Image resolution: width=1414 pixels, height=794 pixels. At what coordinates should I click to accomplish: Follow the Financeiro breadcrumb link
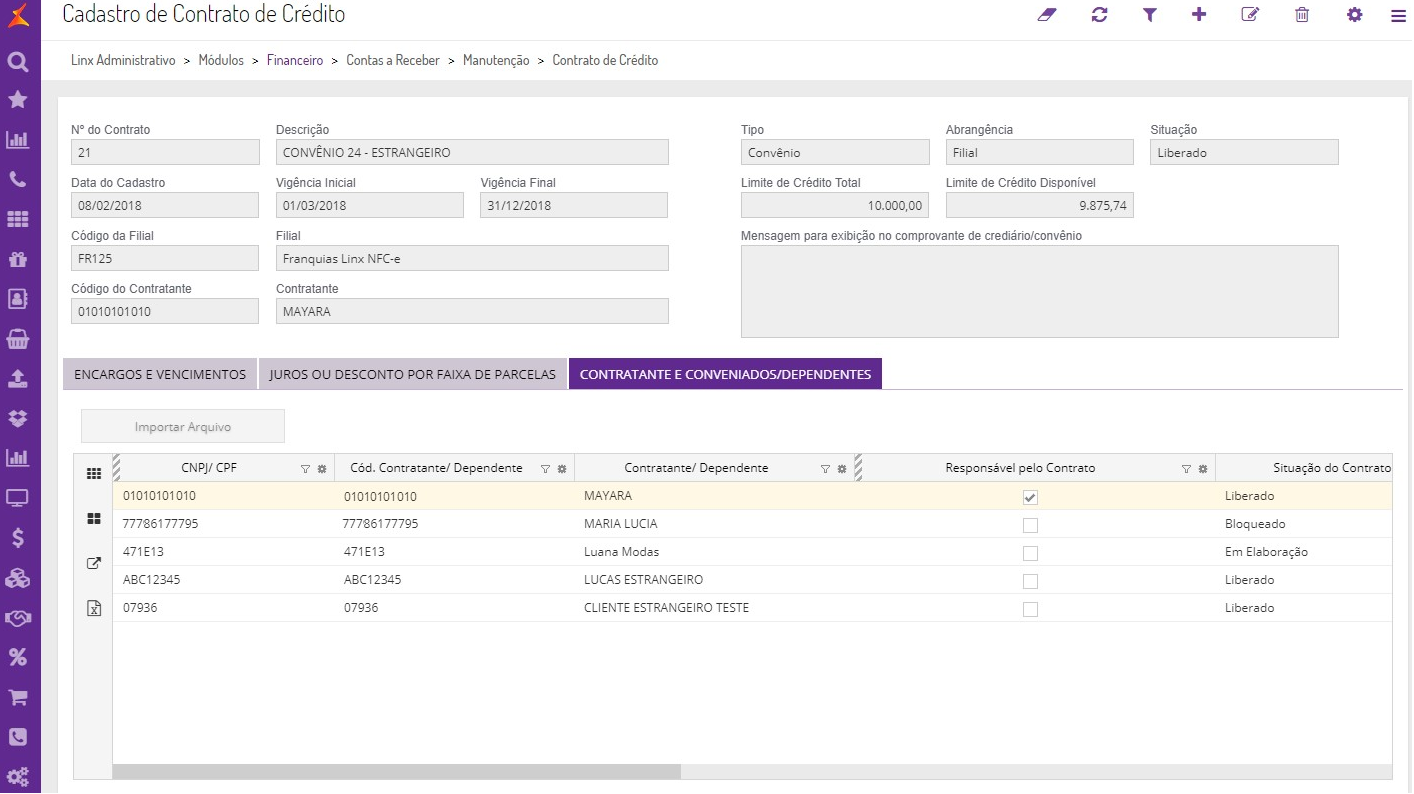294,61
